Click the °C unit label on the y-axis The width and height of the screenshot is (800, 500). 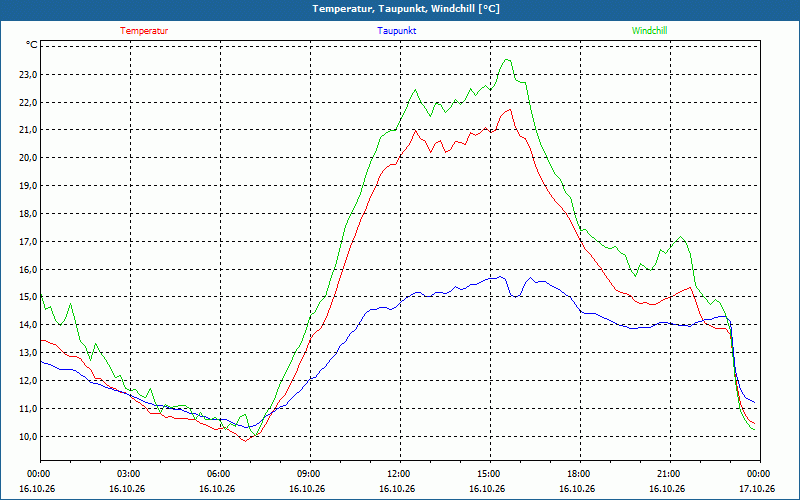click(32, 45)
